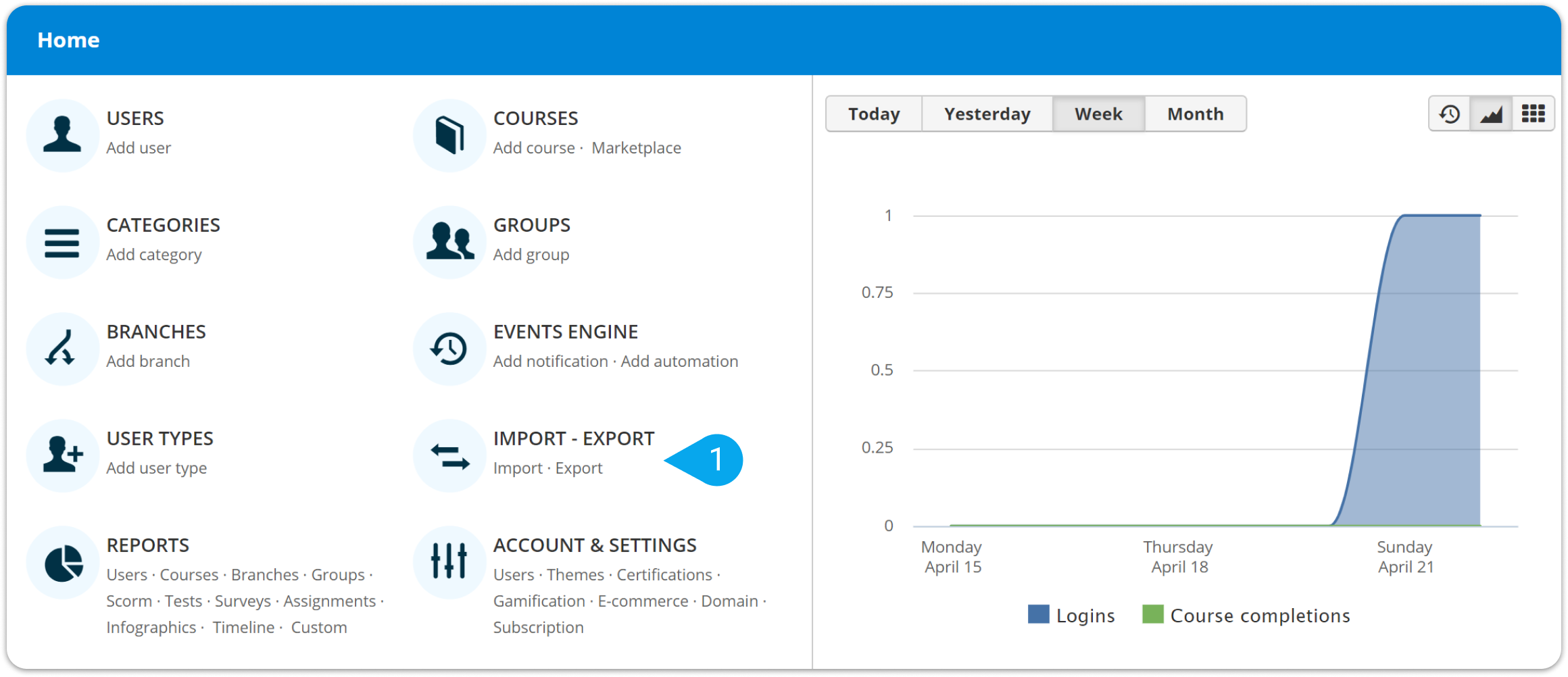The image size is (1568, 677).
Task: Click the Courses book icon
Action: coord(449,135)
